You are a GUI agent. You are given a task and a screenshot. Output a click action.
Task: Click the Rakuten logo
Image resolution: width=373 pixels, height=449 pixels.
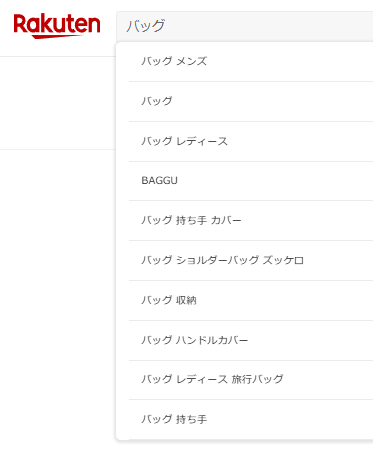57,26
